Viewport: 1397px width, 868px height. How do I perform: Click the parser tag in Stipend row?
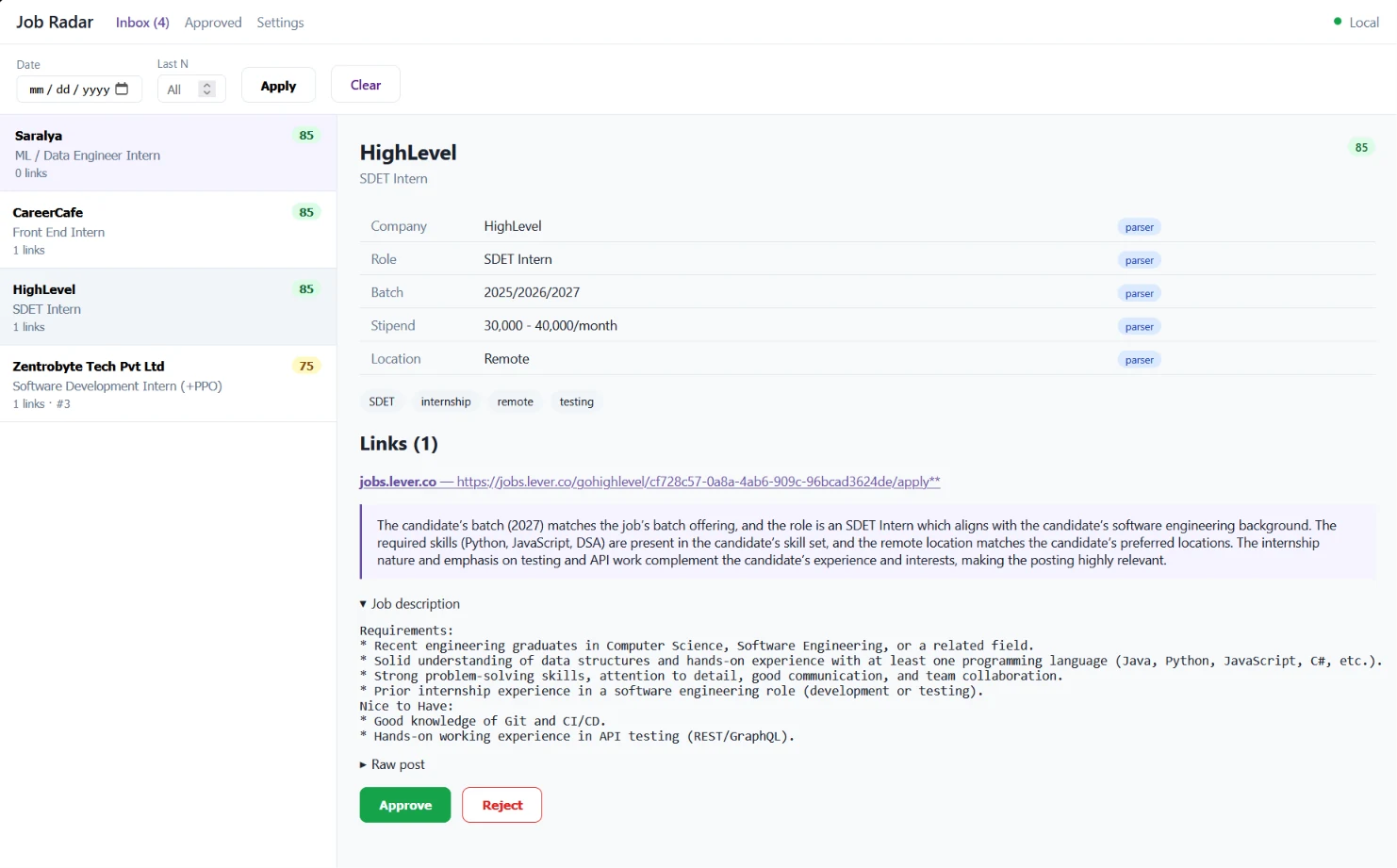pyautogui.click(x=1139, y=327)
